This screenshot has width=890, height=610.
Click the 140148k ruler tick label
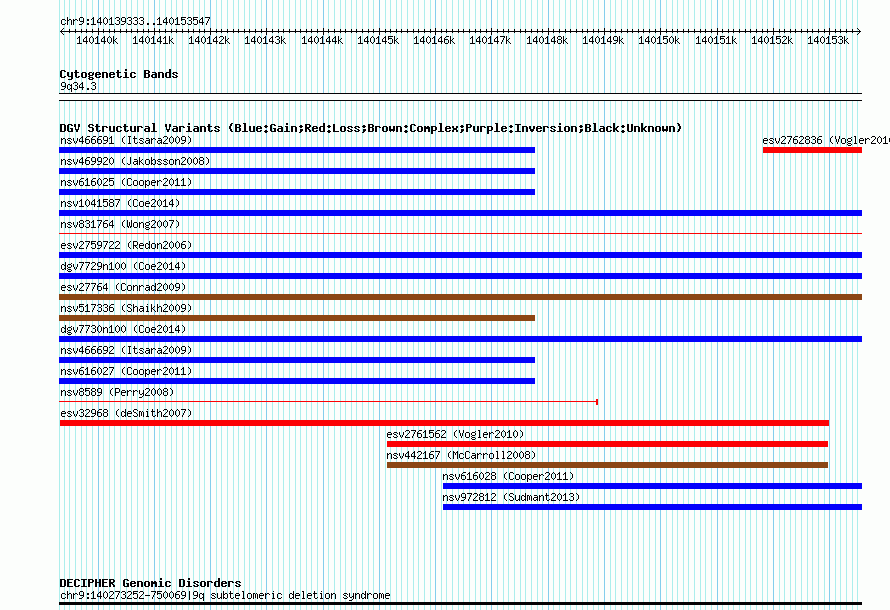point(547,40)
